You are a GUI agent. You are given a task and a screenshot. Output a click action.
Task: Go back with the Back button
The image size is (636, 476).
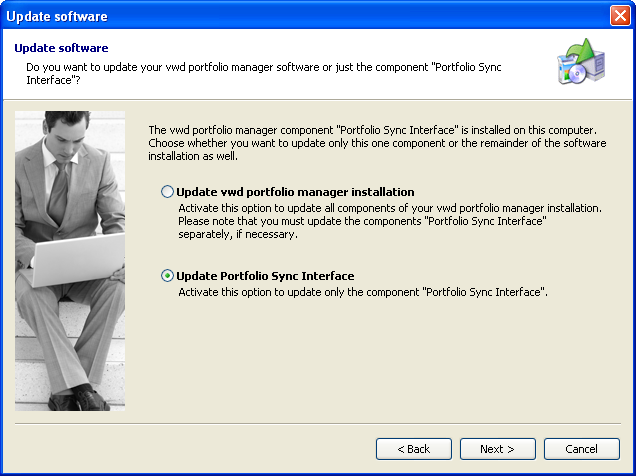click(413, 449)
